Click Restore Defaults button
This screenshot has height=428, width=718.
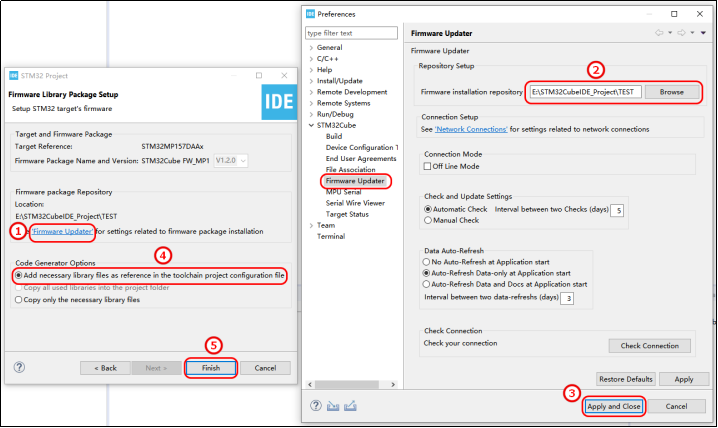(626, 379)
